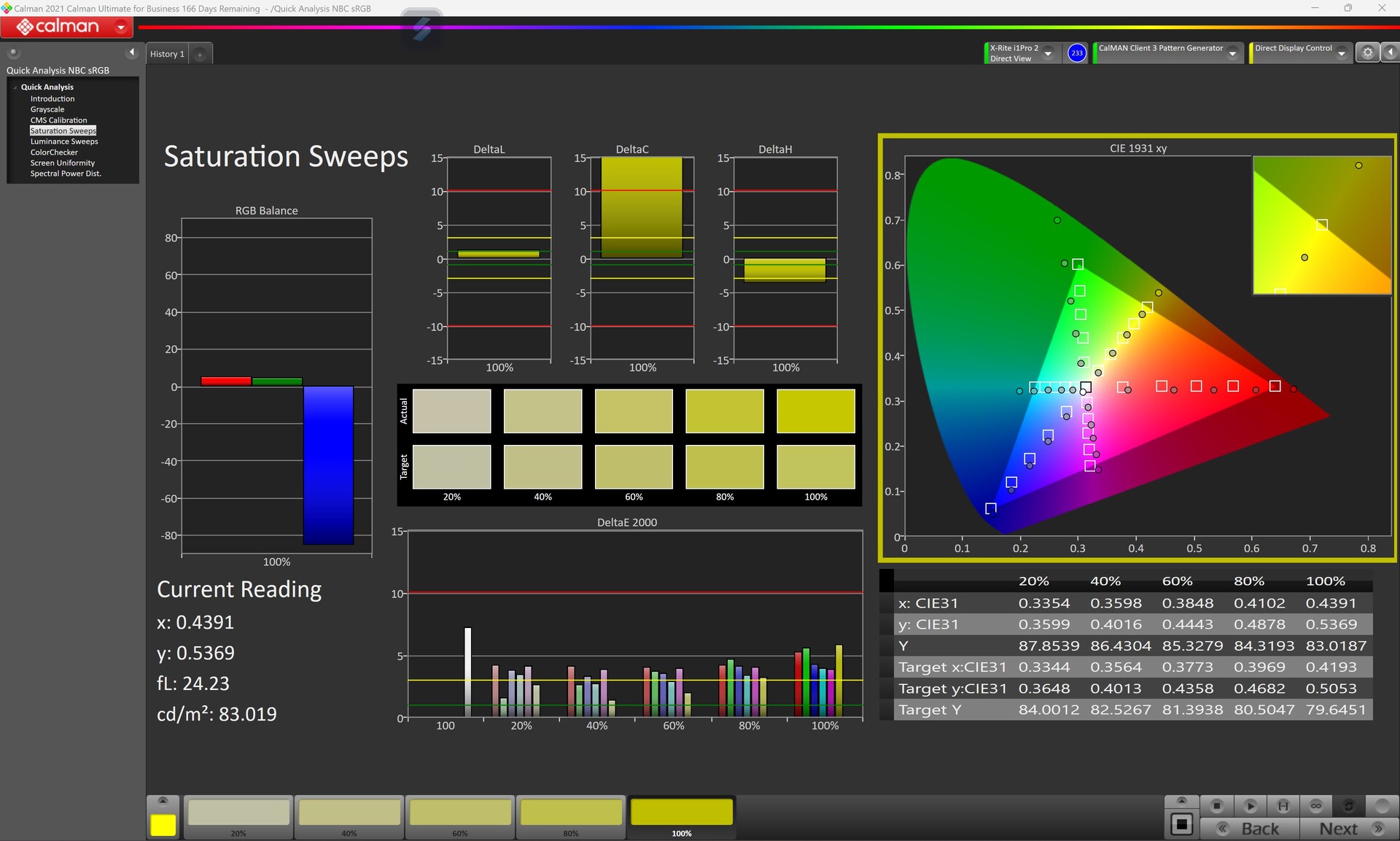Expand the X-Rite i1Pro 2 meter dropdown
The image size is (1400, 841).
[x=1048, y=53]
